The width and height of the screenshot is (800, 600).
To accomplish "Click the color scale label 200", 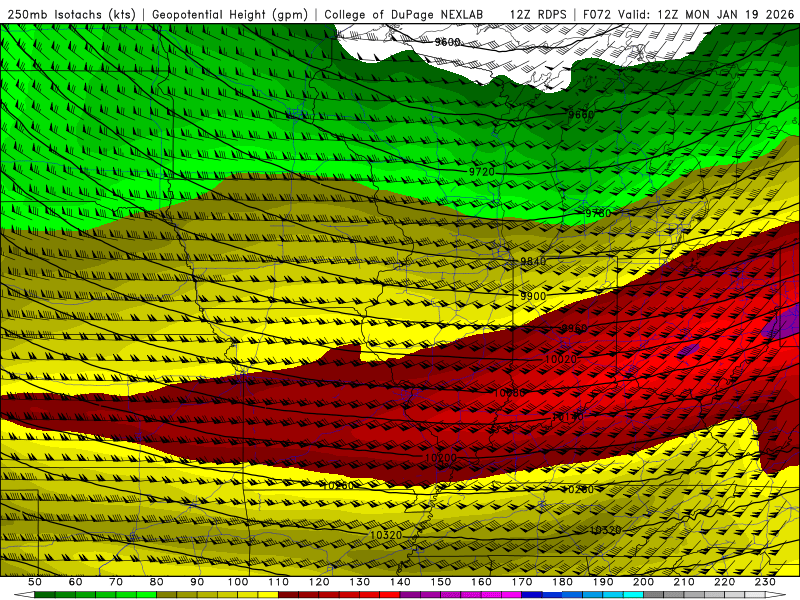I will coord(644,582).
